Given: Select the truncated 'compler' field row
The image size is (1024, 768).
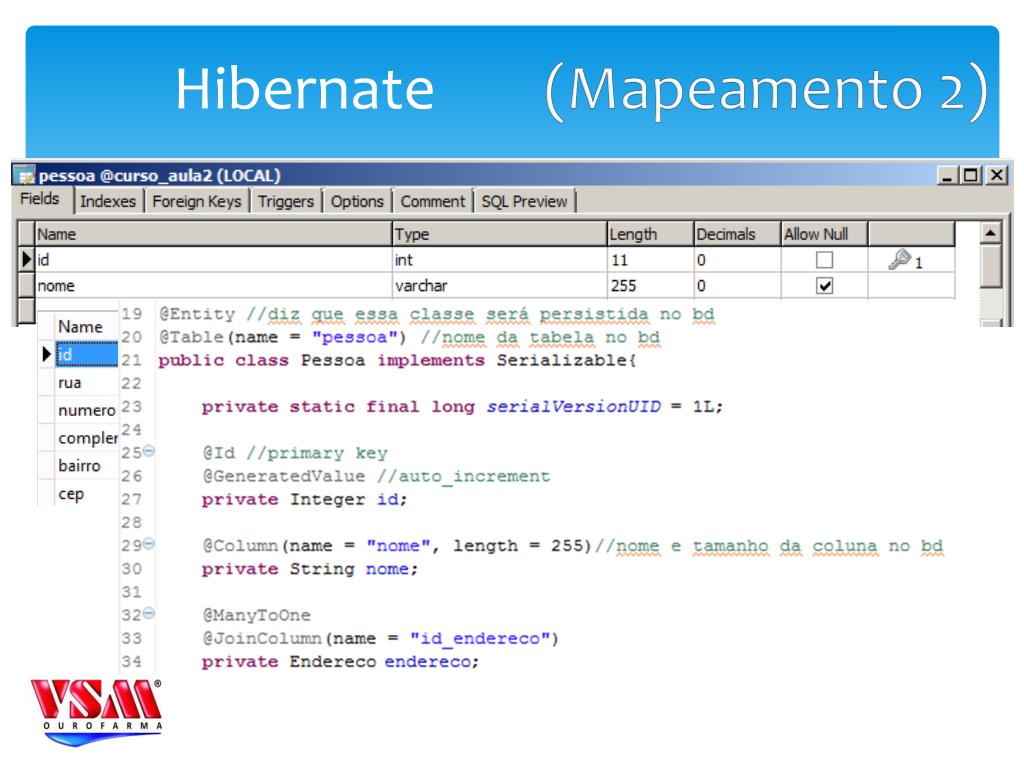Looking at the screenshot, I should tap(87, 438).
